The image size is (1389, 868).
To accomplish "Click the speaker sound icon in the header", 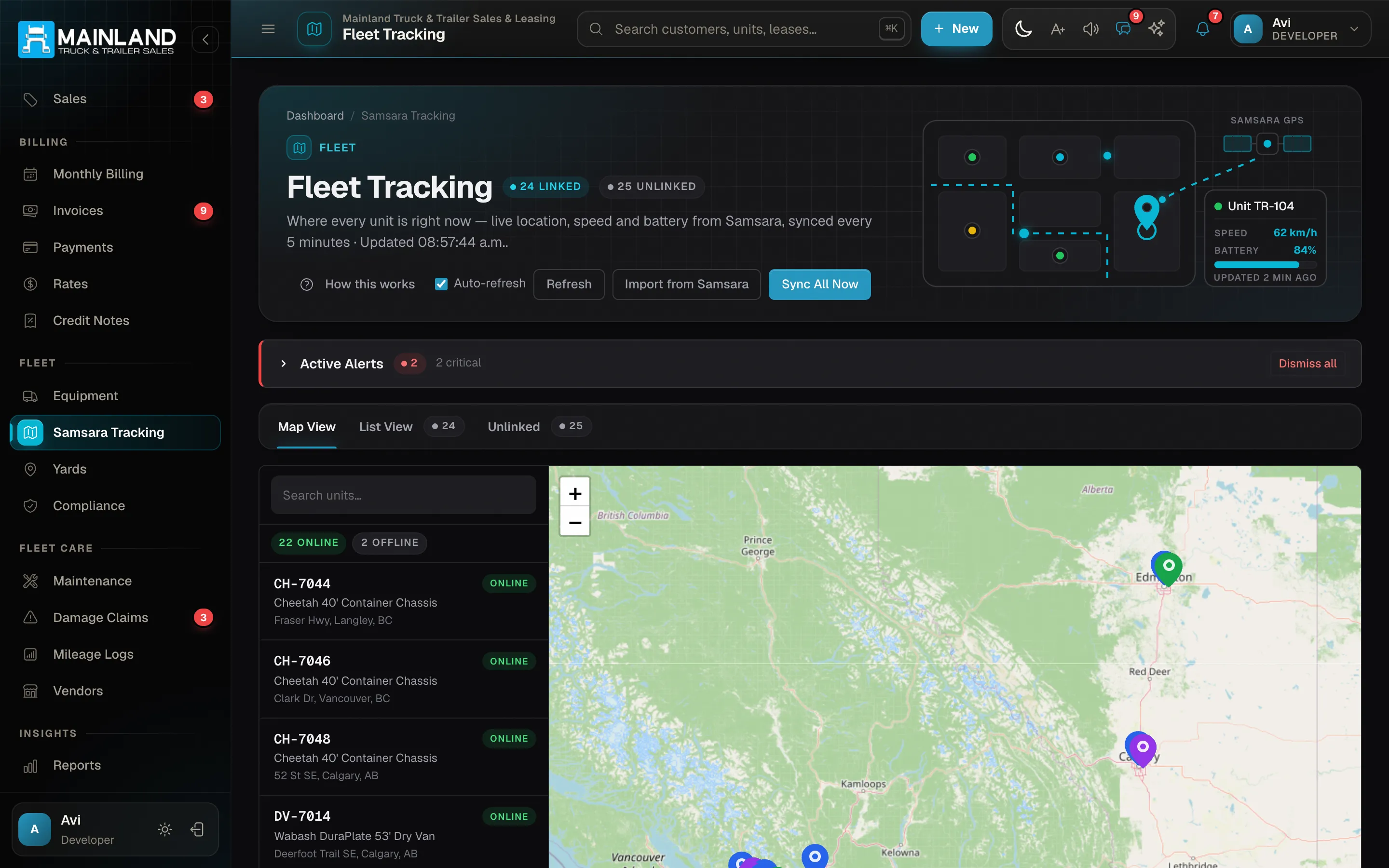I will 1090,29.
